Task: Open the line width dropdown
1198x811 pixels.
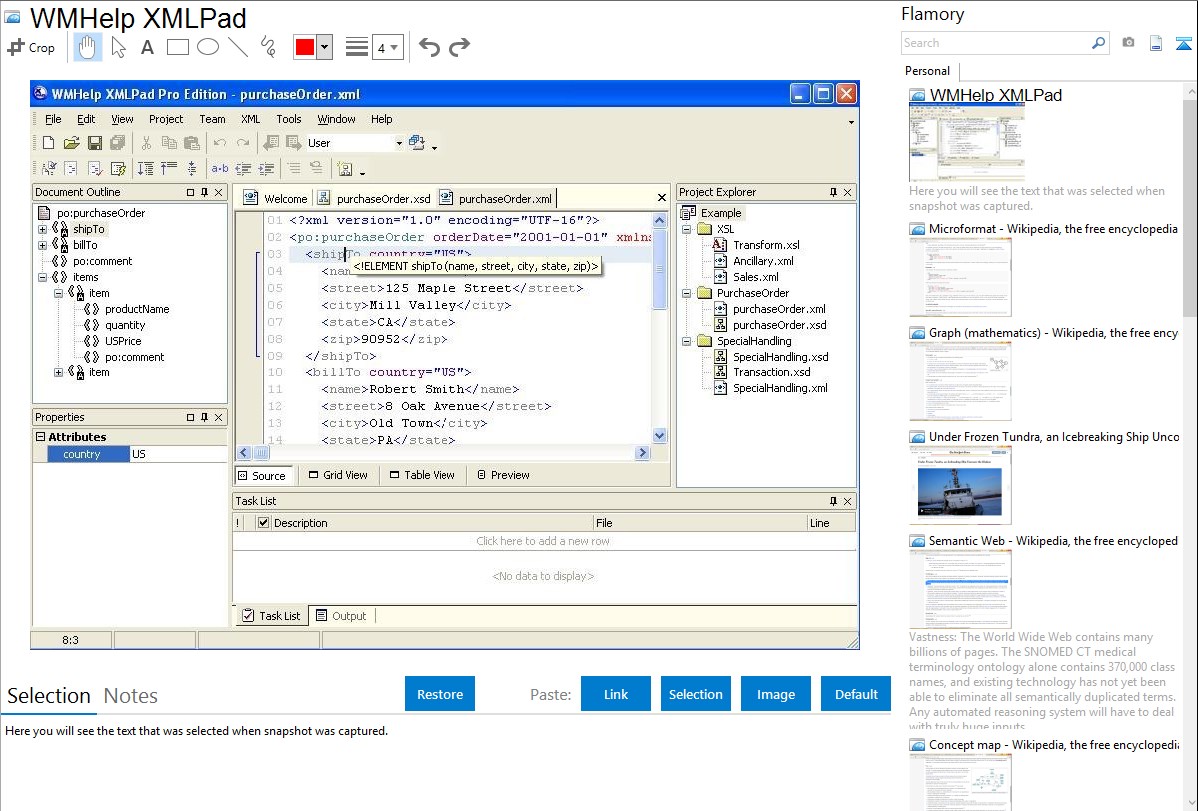Action: click(387, 47)
